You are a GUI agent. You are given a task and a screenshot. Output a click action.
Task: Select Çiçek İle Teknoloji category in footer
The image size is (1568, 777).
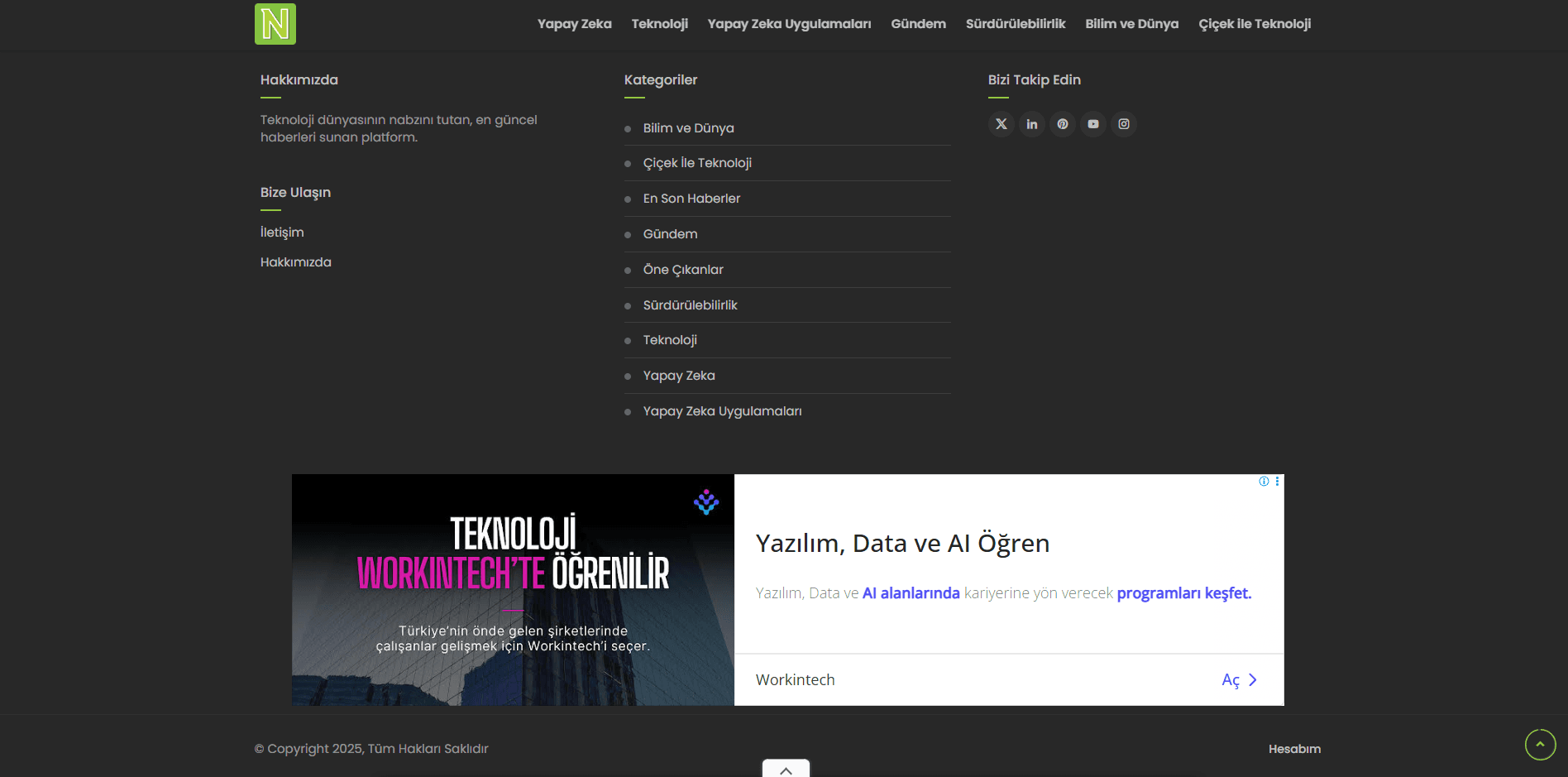point(697,163)
